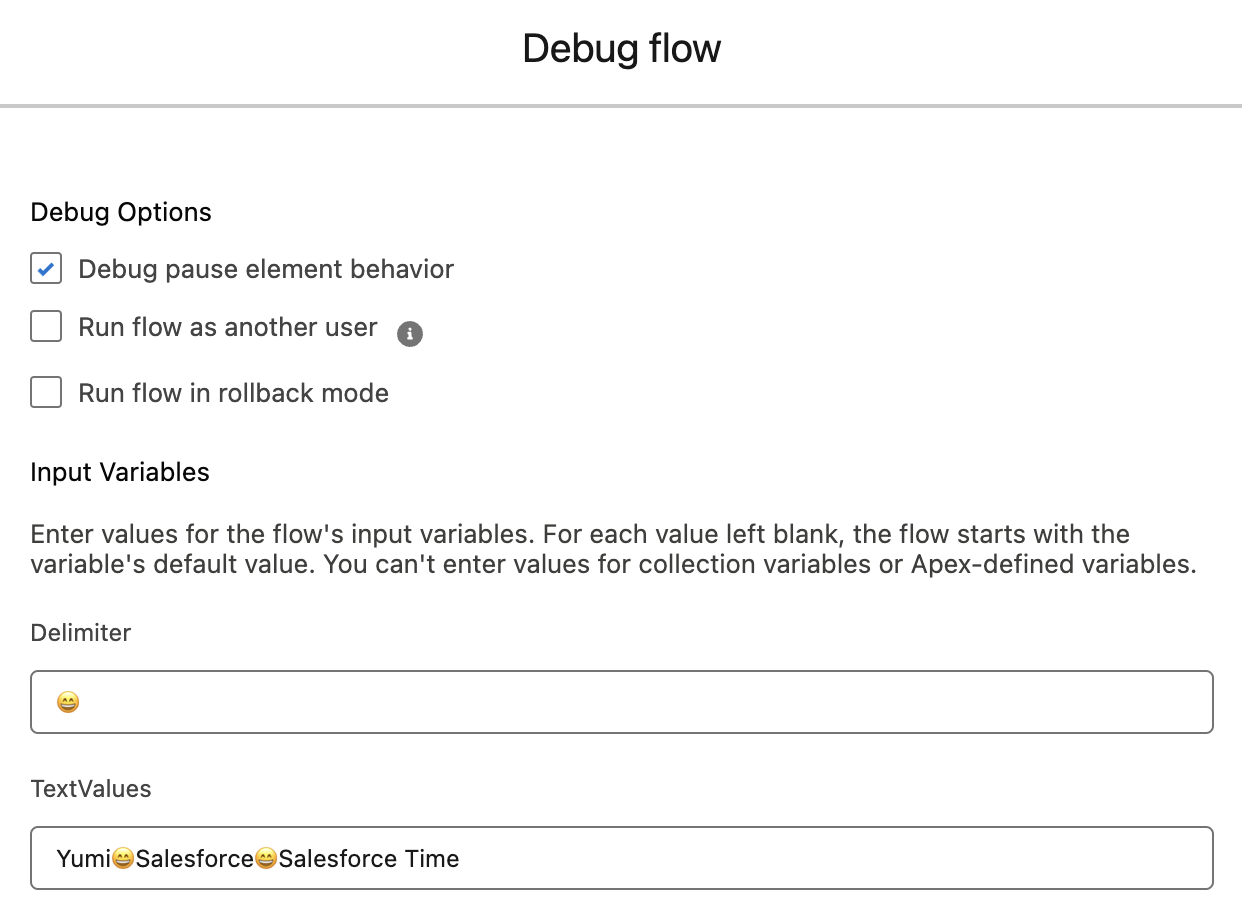1242x920 pixels.
Task: Click the Delimiter field label
Action: 80,633
